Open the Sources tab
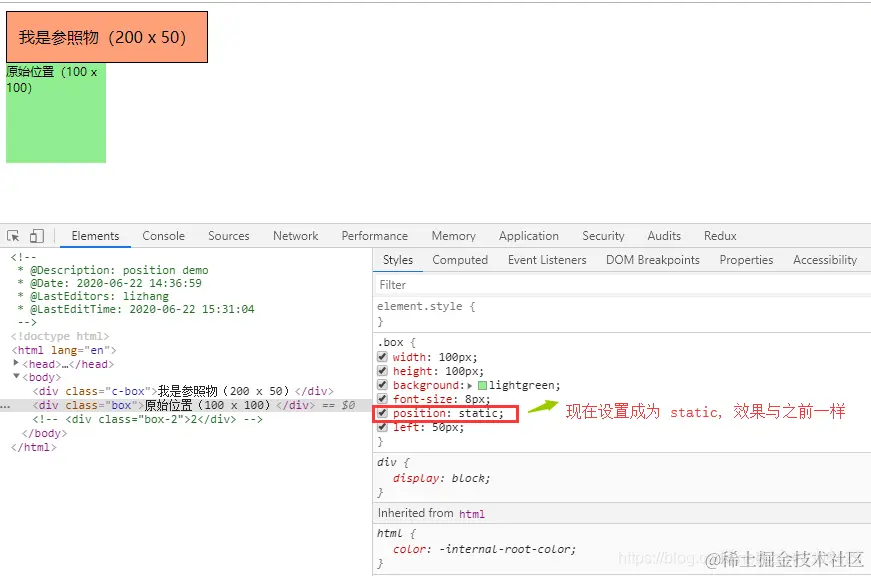Image resolution: width=871 pixels, height=576 pixels. (x=229, y=236)
